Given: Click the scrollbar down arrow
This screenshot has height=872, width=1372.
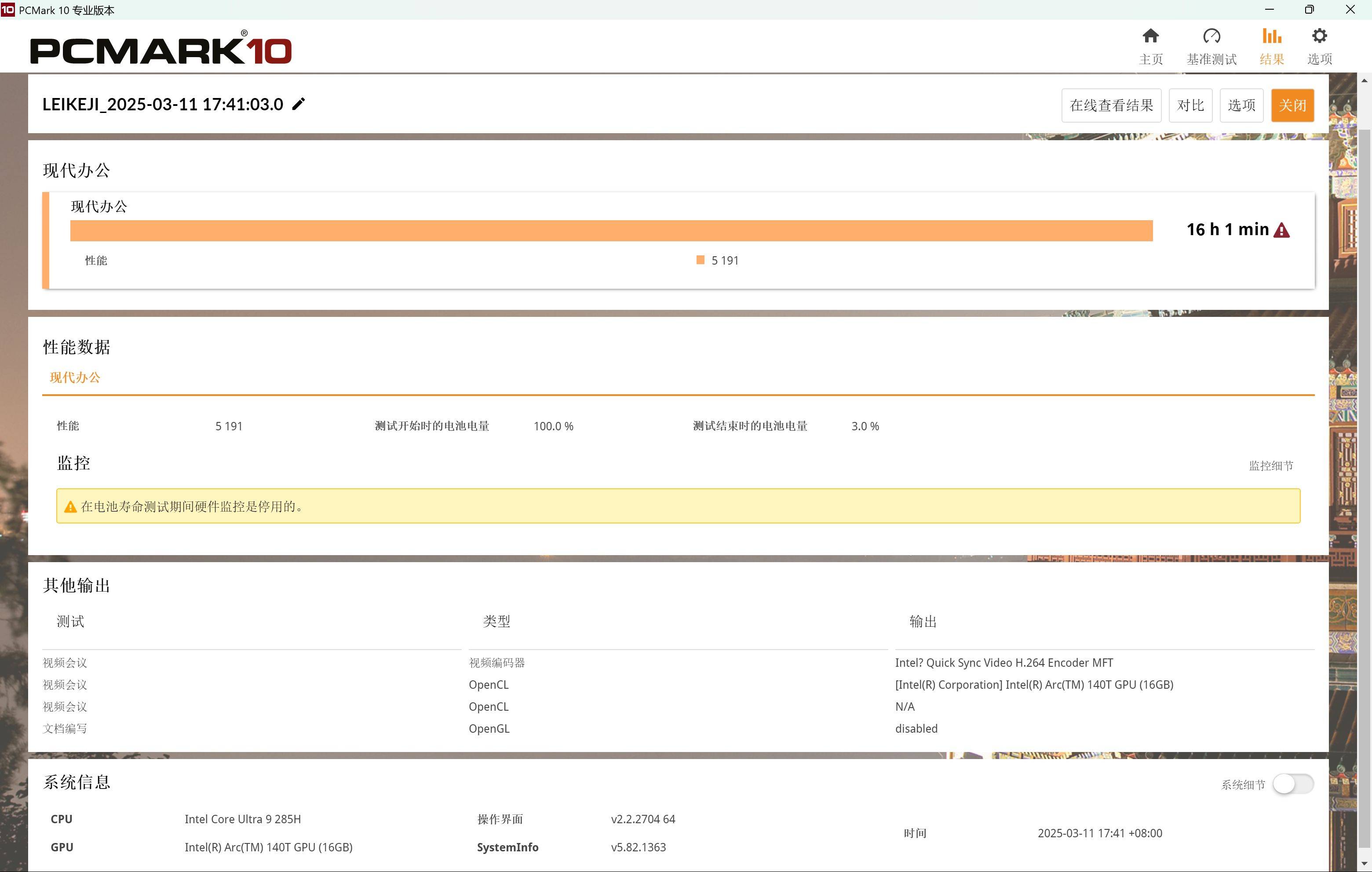Looking at the screenshot, I should 1364,865.
